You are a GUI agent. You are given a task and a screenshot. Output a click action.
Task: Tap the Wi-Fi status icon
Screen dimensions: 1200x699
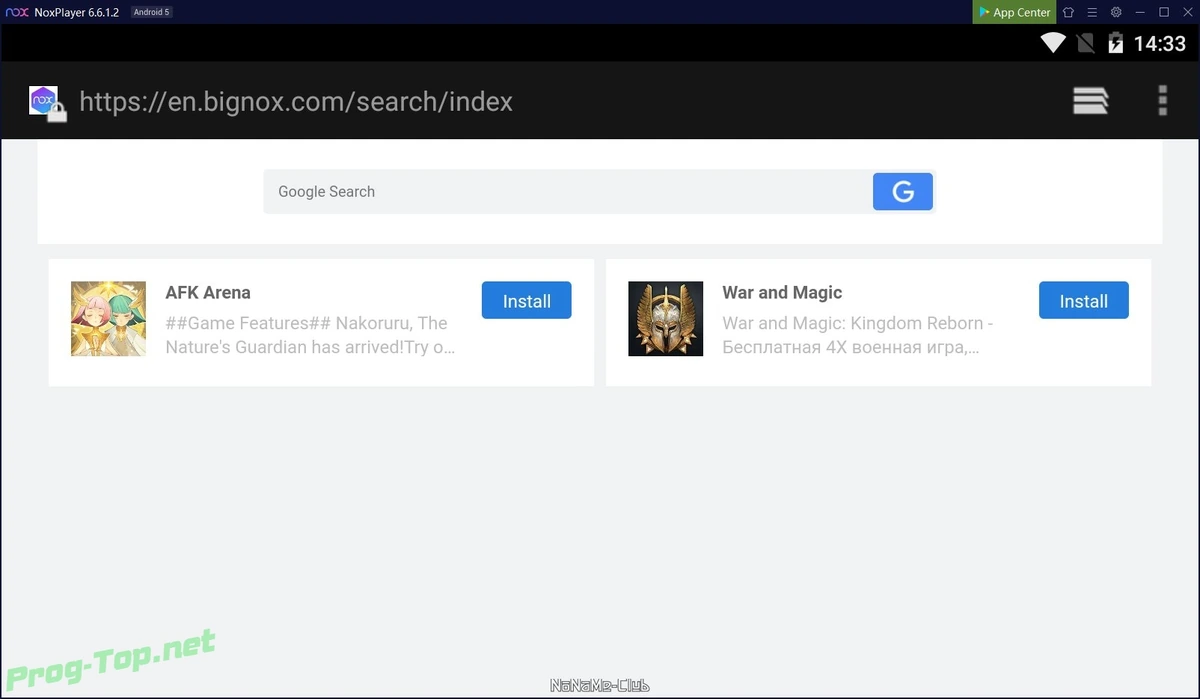coord(1053,43)
